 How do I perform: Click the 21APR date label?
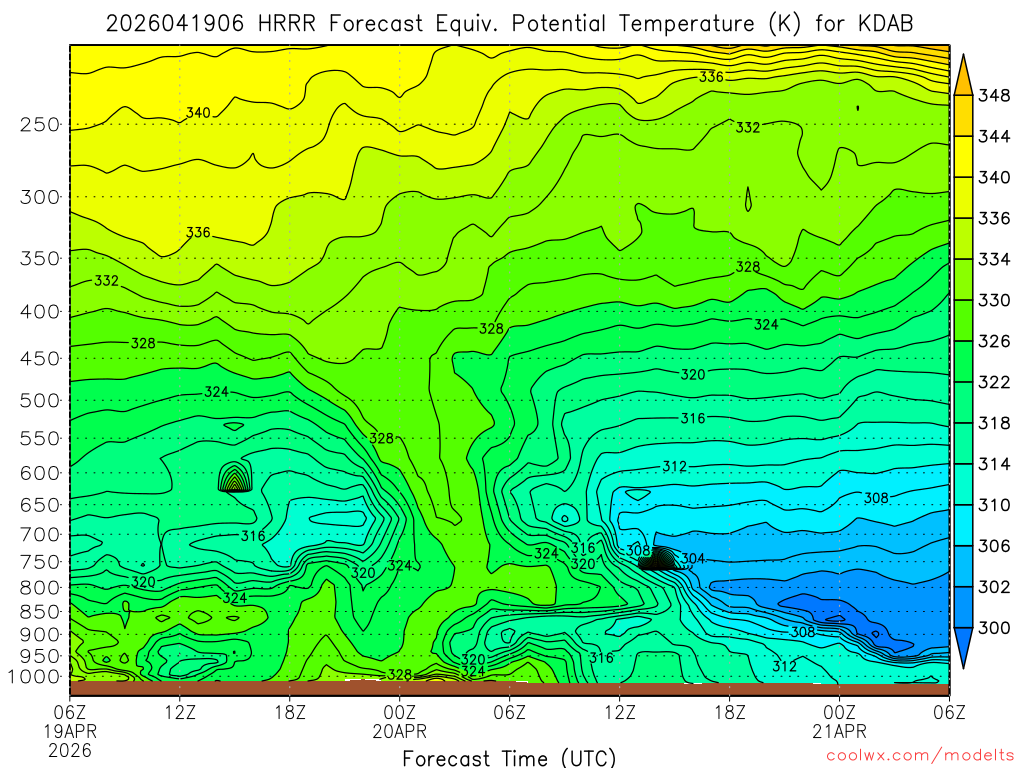[x=840, y=731]
